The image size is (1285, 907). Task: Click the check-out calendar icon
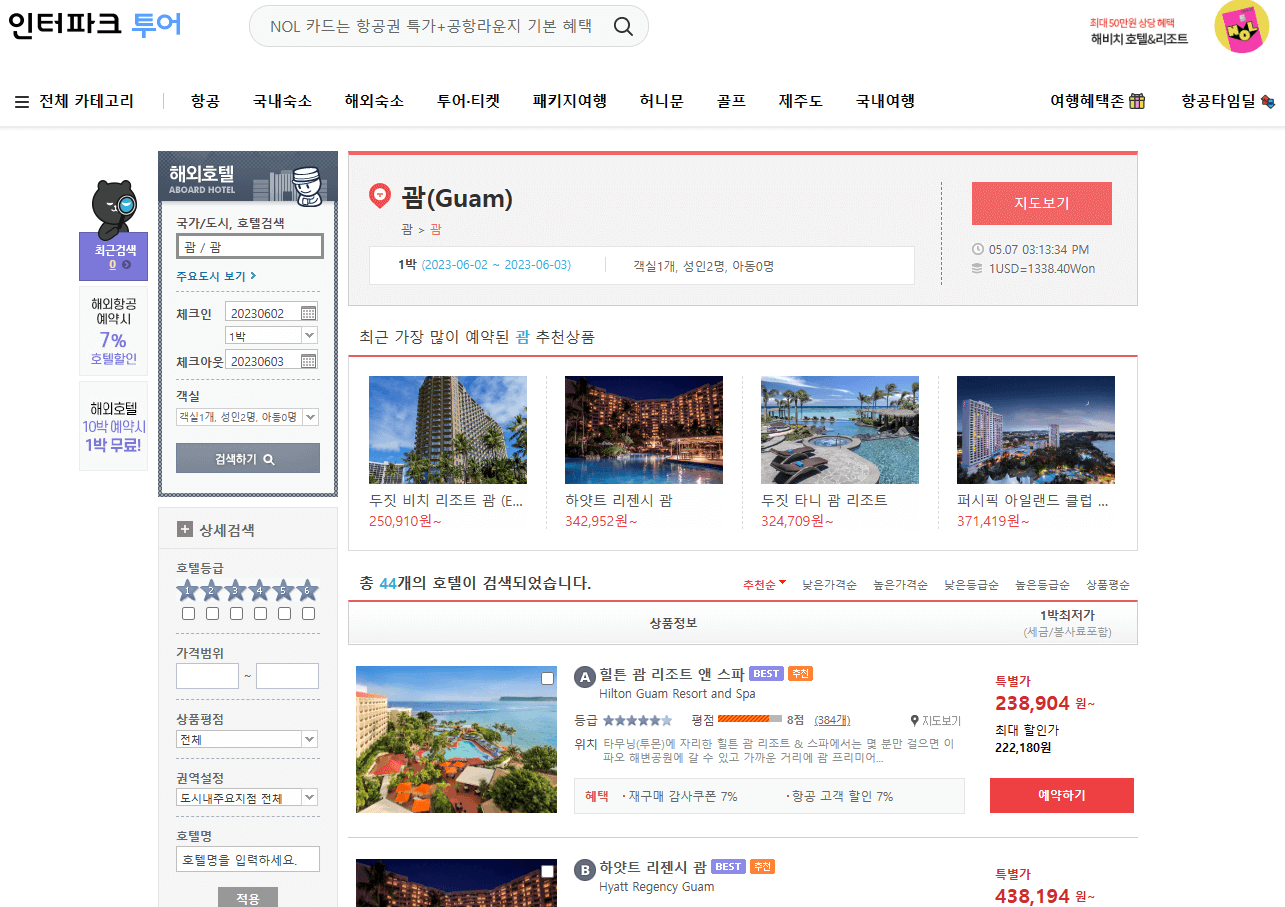click(x=308, y=361)
